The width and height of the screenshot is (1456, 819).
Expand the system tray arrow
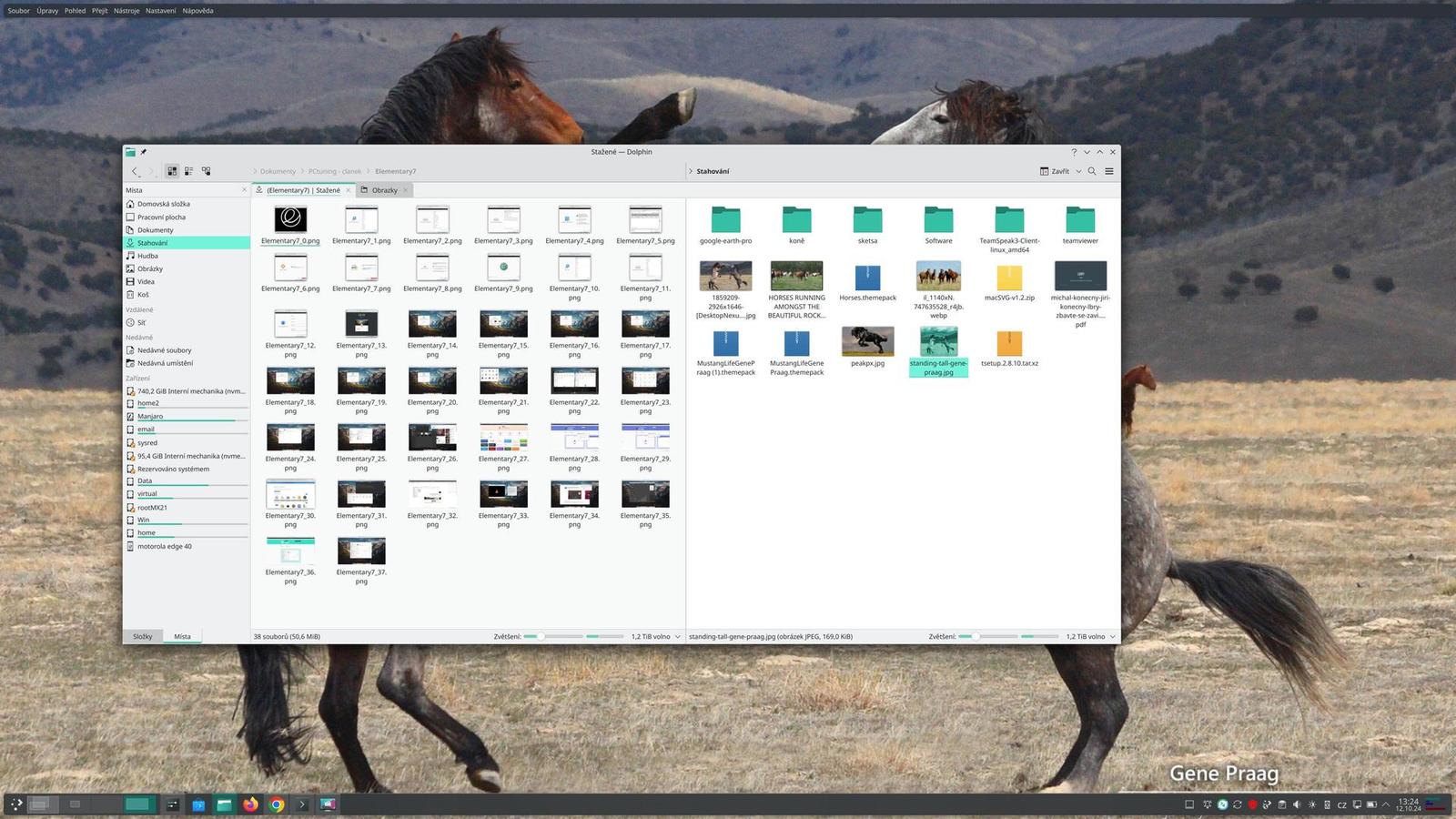click(1385, 804)
